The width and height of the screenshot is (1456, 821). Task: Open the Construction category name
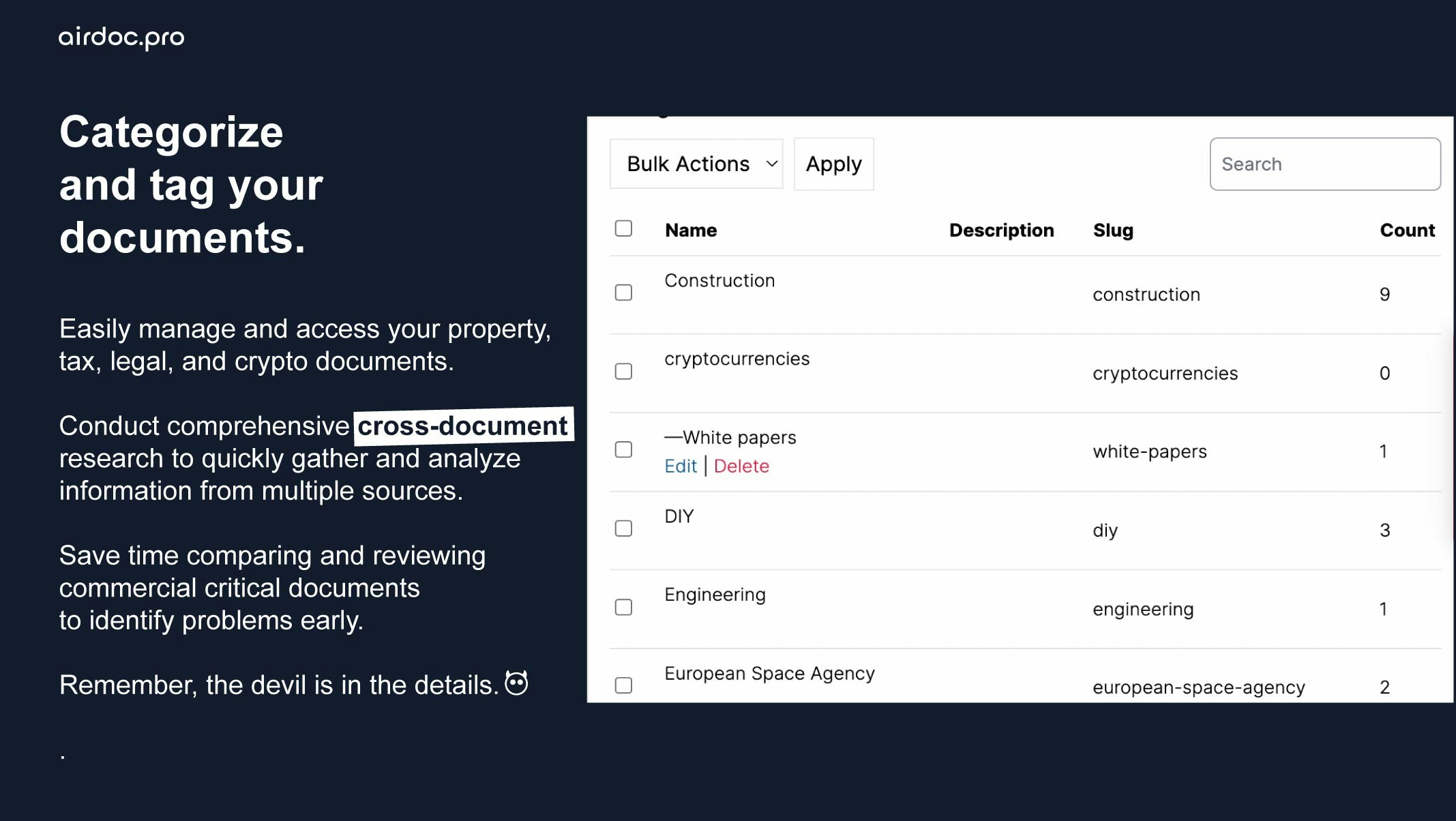[x=719, y=281]
